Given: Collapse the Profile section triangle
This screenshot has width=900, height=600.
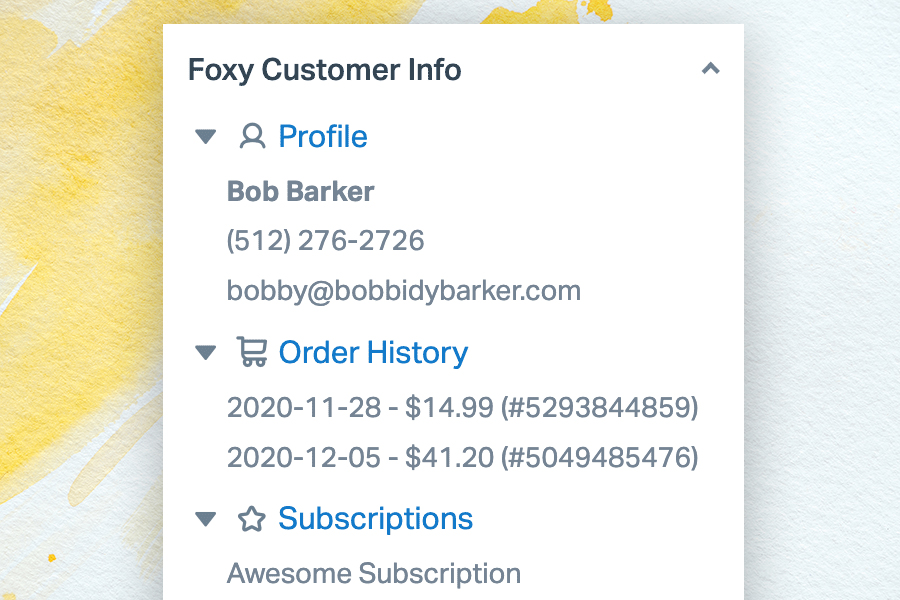Looking at the screenshot, I should (205, 137).
